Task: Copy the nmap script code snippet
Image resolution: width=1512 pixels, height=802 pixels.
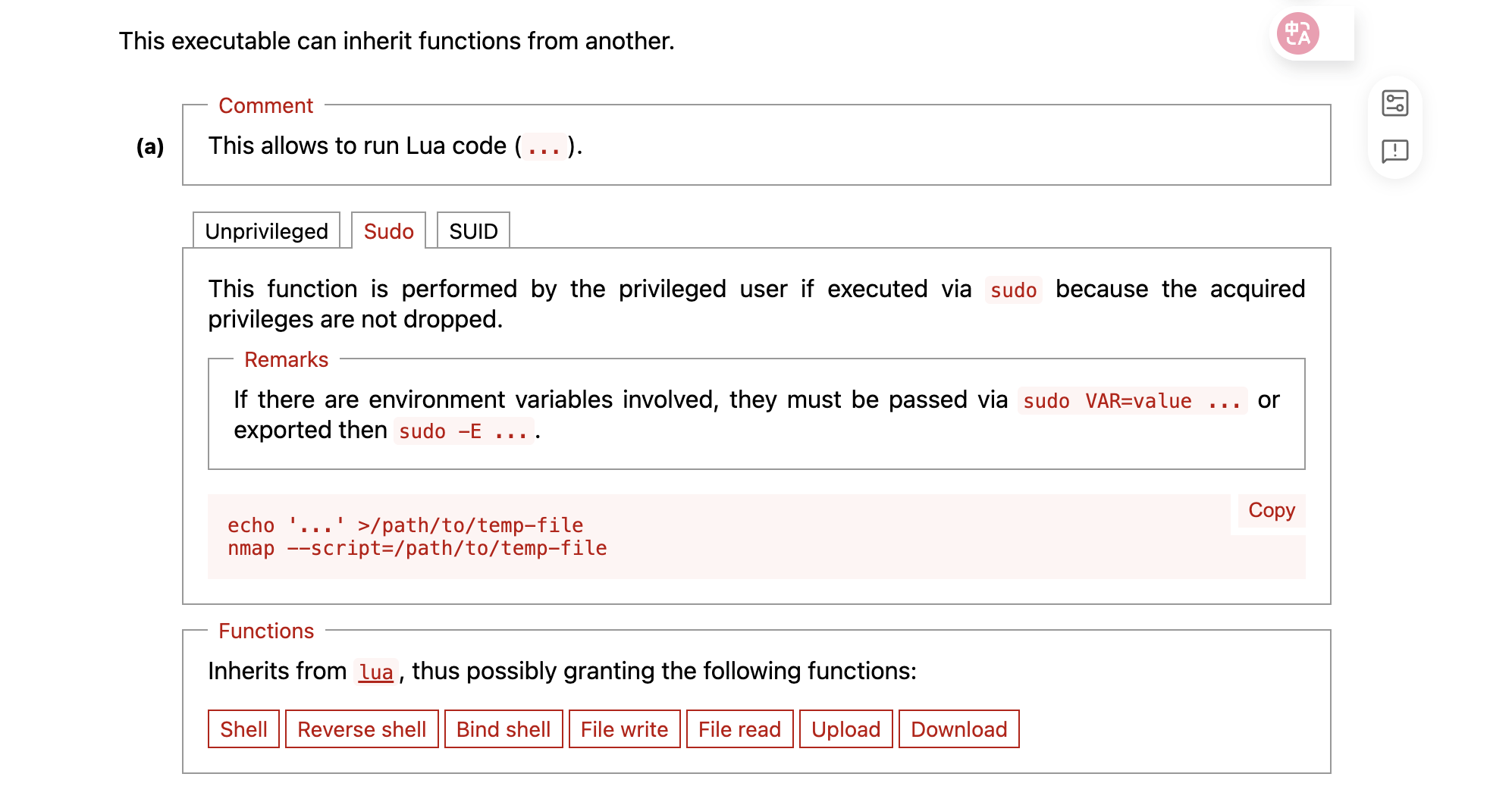Action: tap(1271, 510)
